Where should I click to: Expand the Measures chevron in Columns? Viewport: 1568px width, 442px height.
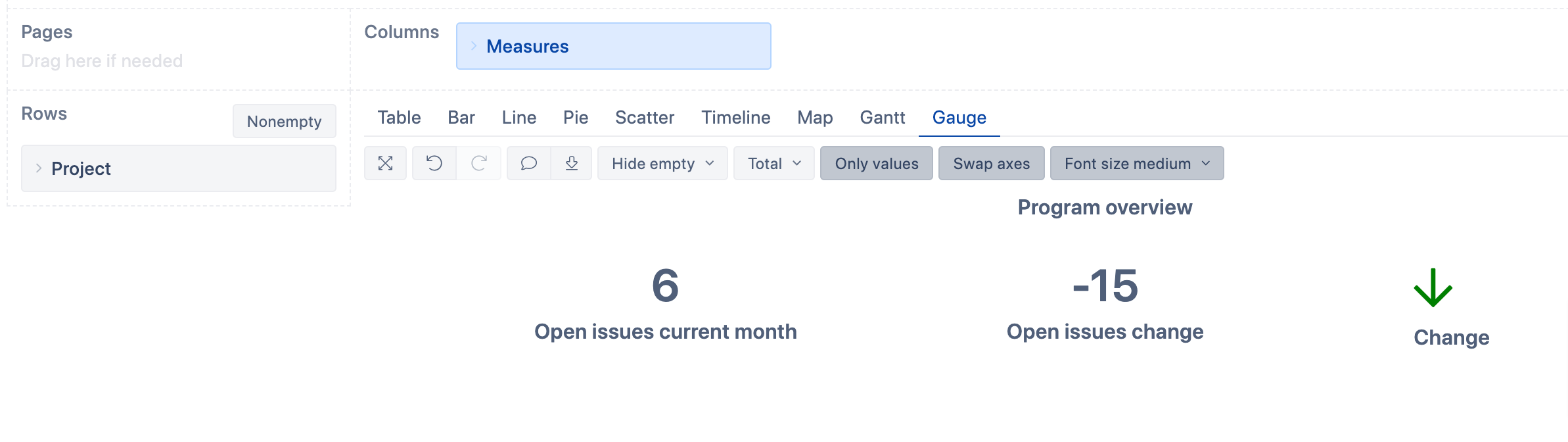474,46
